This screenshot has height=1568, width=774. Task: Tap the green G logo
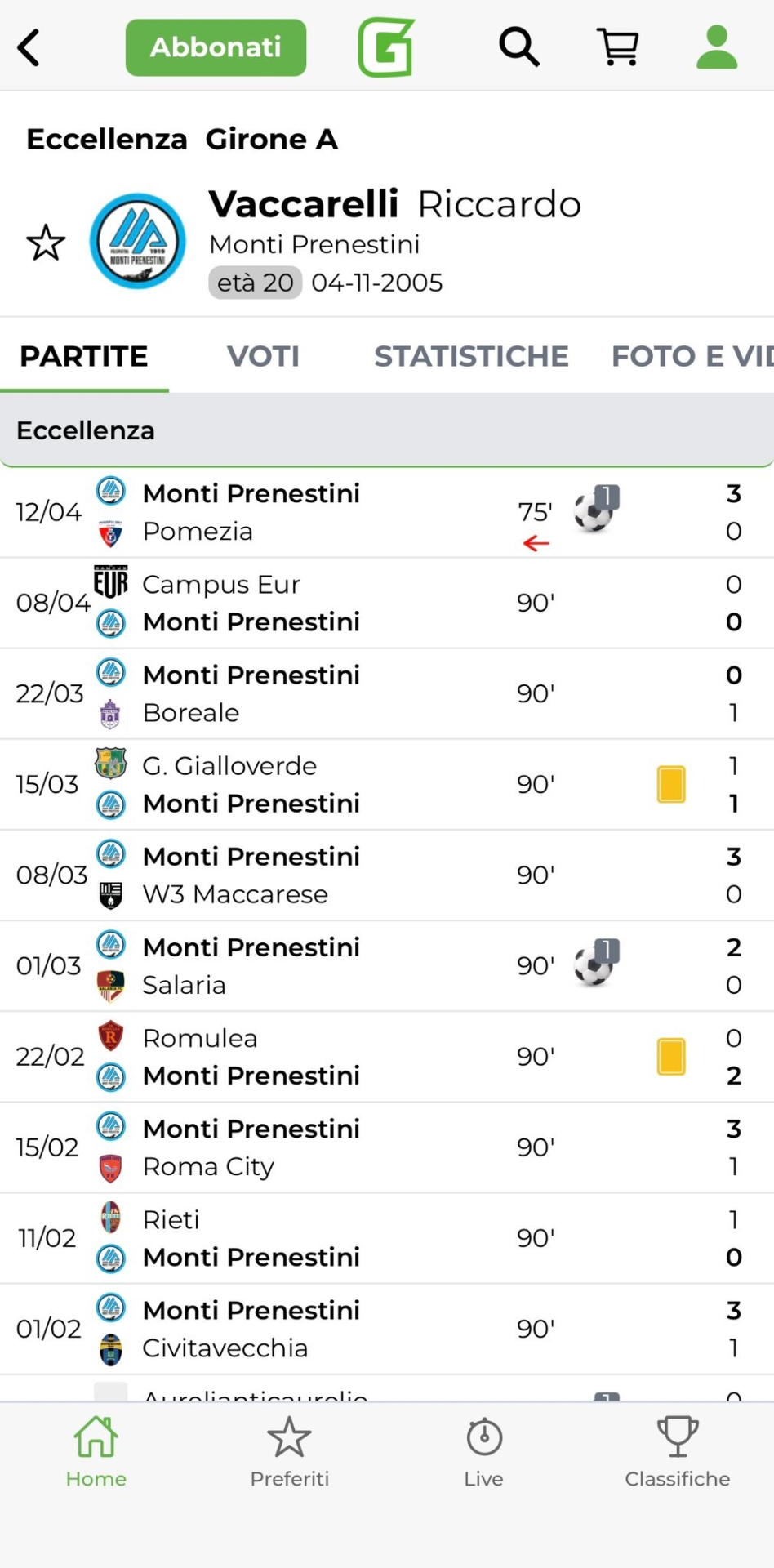[386, 47]
